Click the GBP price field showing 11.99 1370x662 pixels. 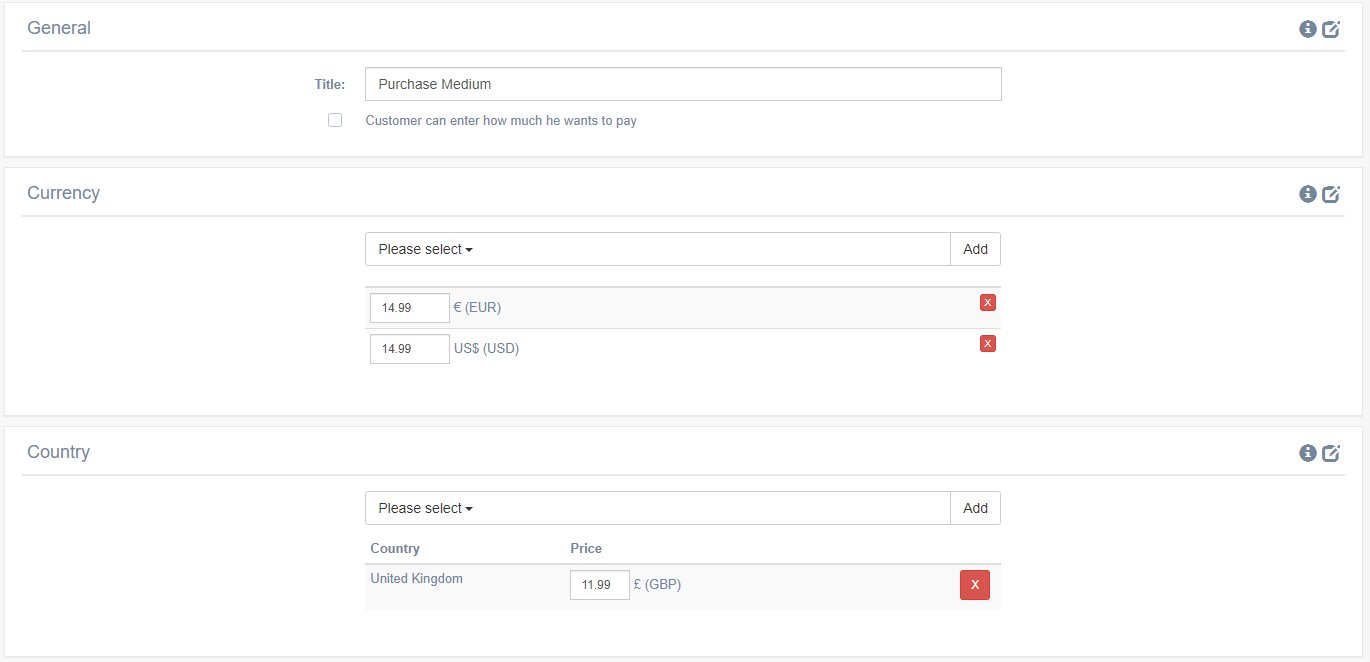[599, 585]
